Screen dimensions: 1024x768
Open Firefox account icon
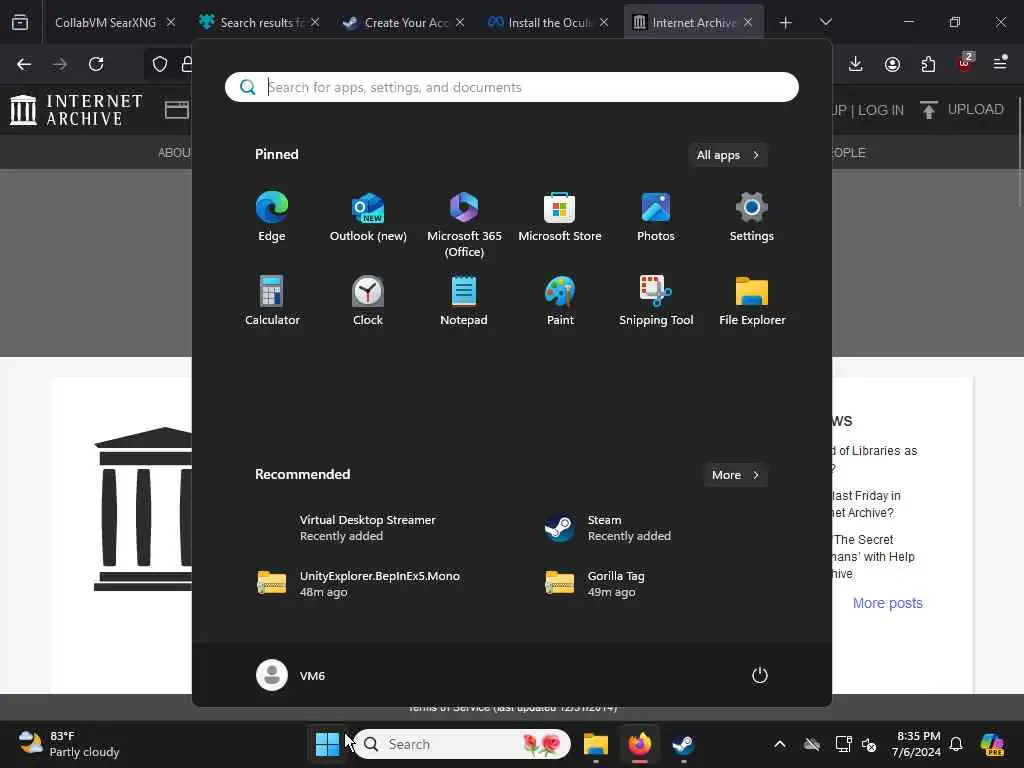(x=892, y=64)
